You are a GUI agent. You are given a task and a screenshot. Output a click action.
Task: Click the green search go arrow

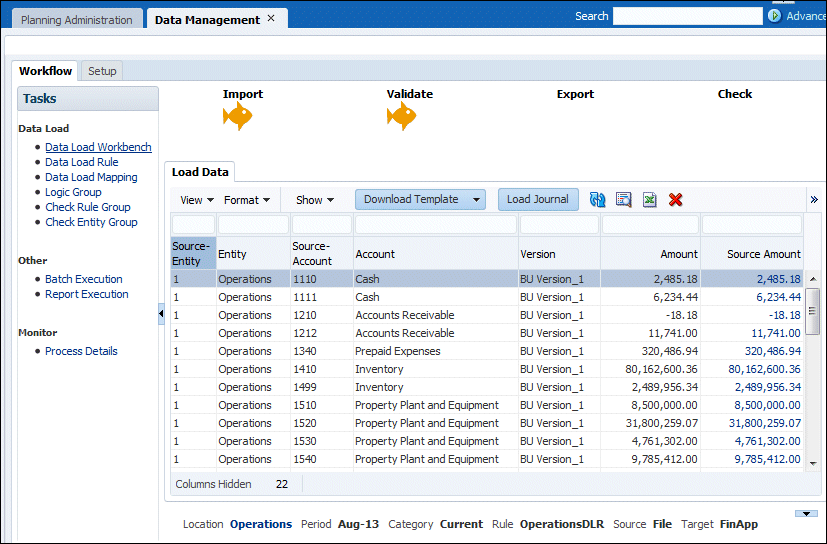coord(774,16)
